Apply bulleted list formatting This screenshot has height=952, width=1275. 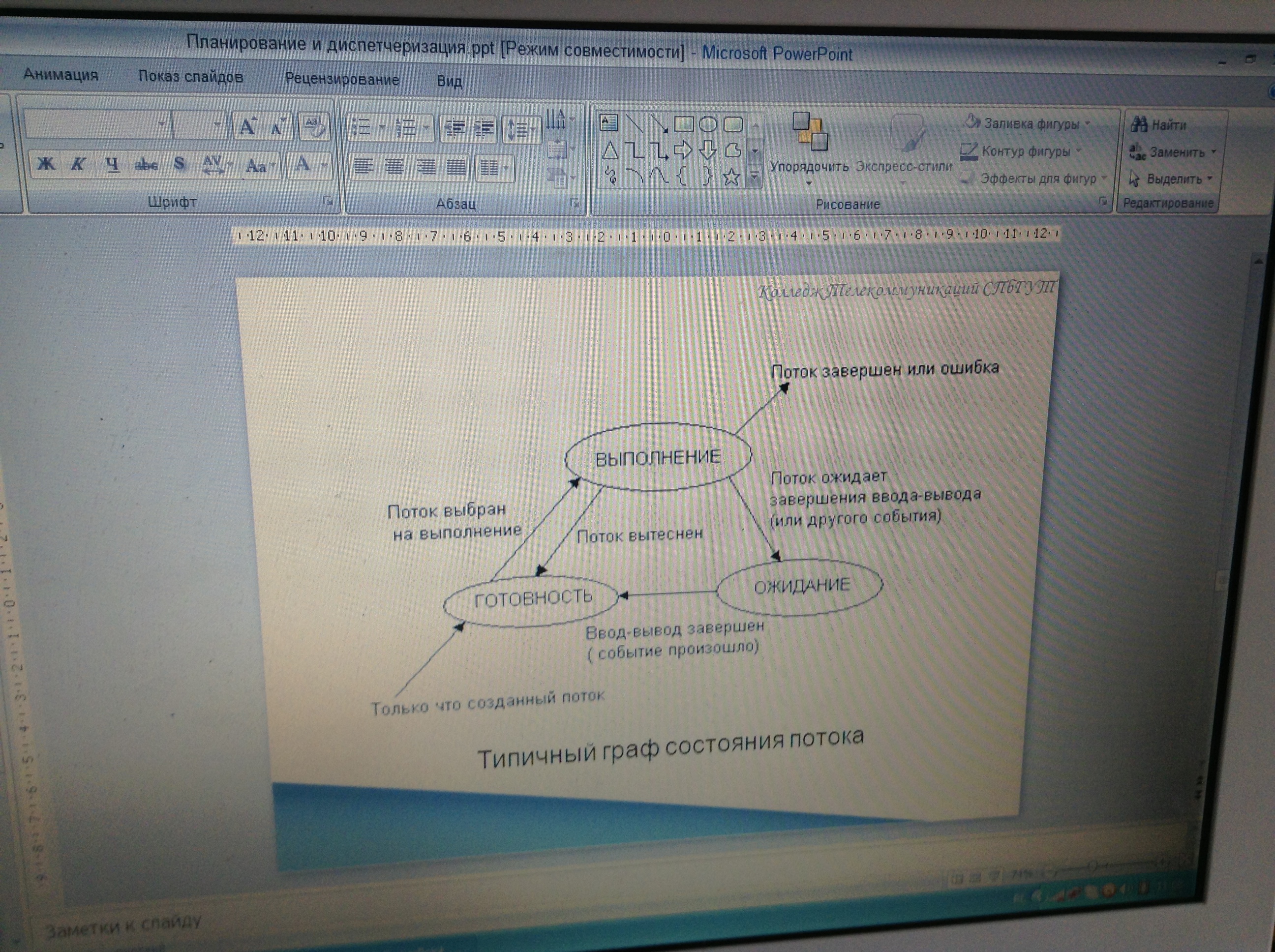click(362, 127)
